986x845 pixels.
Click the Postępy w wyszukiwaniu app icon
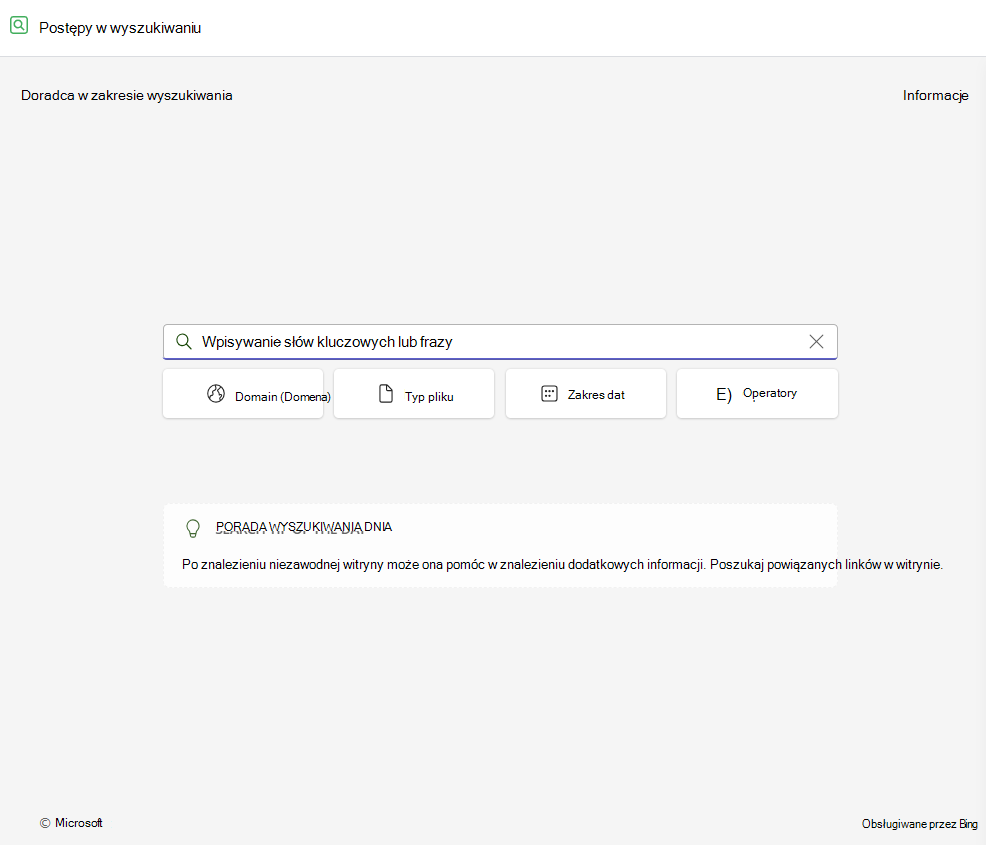(19, 26)
